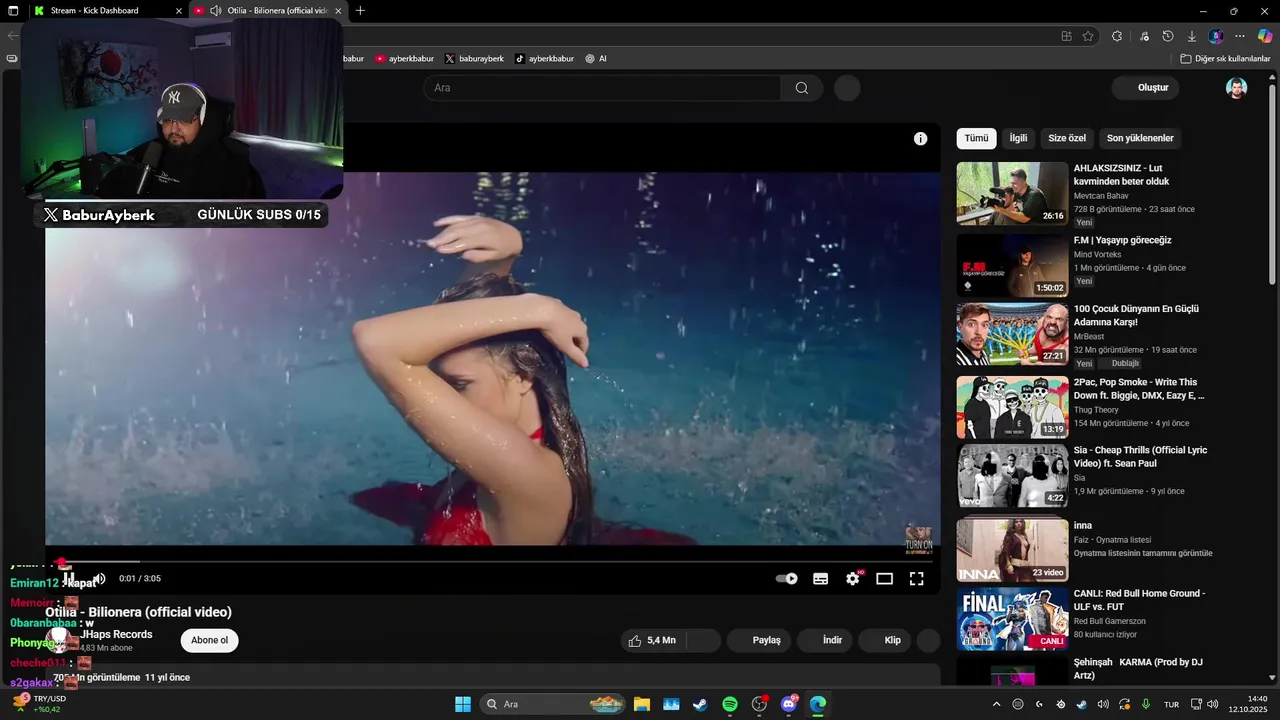Open the 'inna' playlist with 23 videos
1280x720 pixels.
(1012, 550)
